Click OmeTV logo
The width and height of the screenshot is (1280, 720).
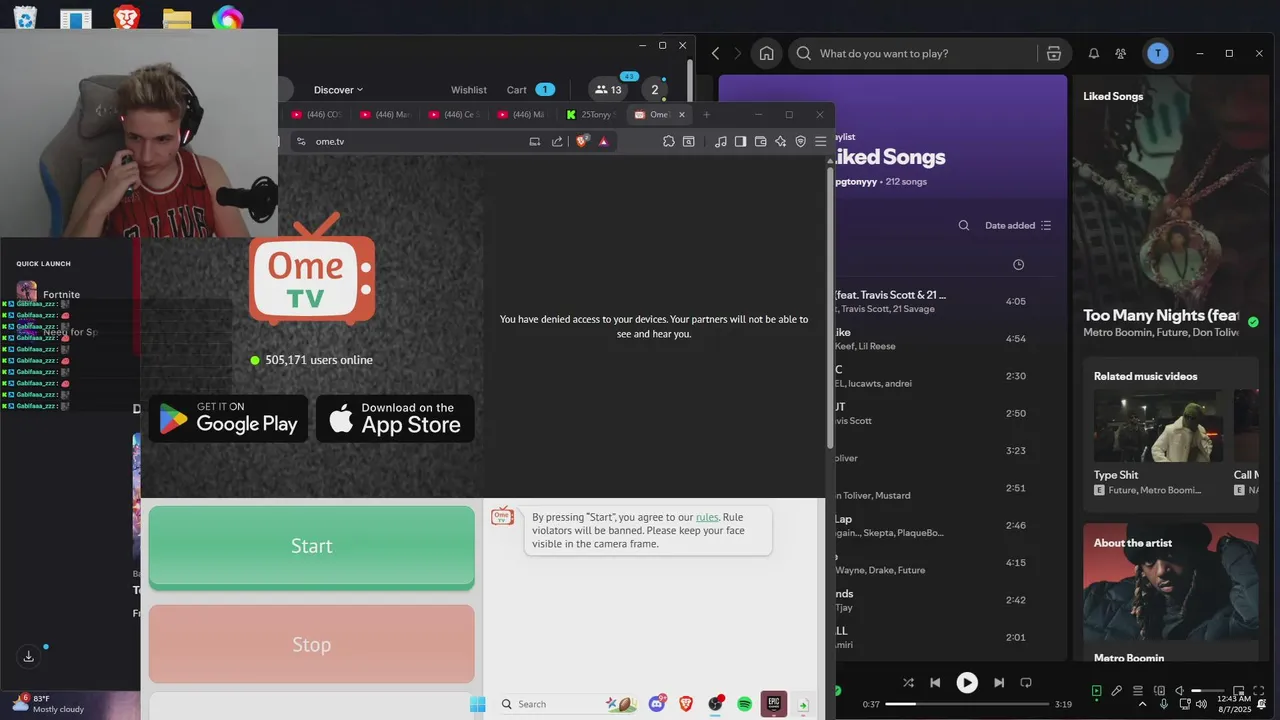coord(312,270)
